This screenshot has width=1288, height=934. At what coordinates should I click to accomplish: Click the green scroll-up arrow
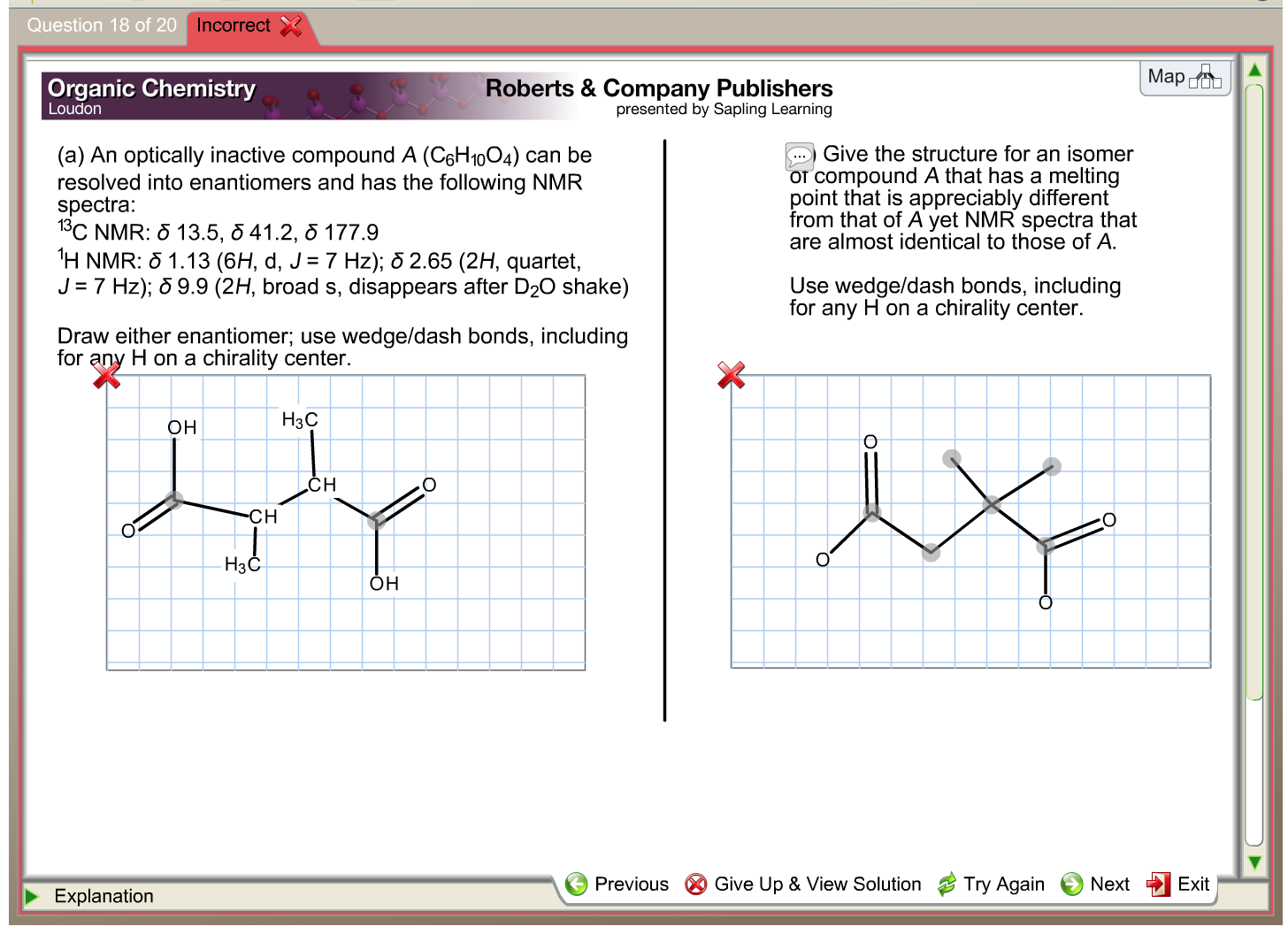(x=1254, y=70)
